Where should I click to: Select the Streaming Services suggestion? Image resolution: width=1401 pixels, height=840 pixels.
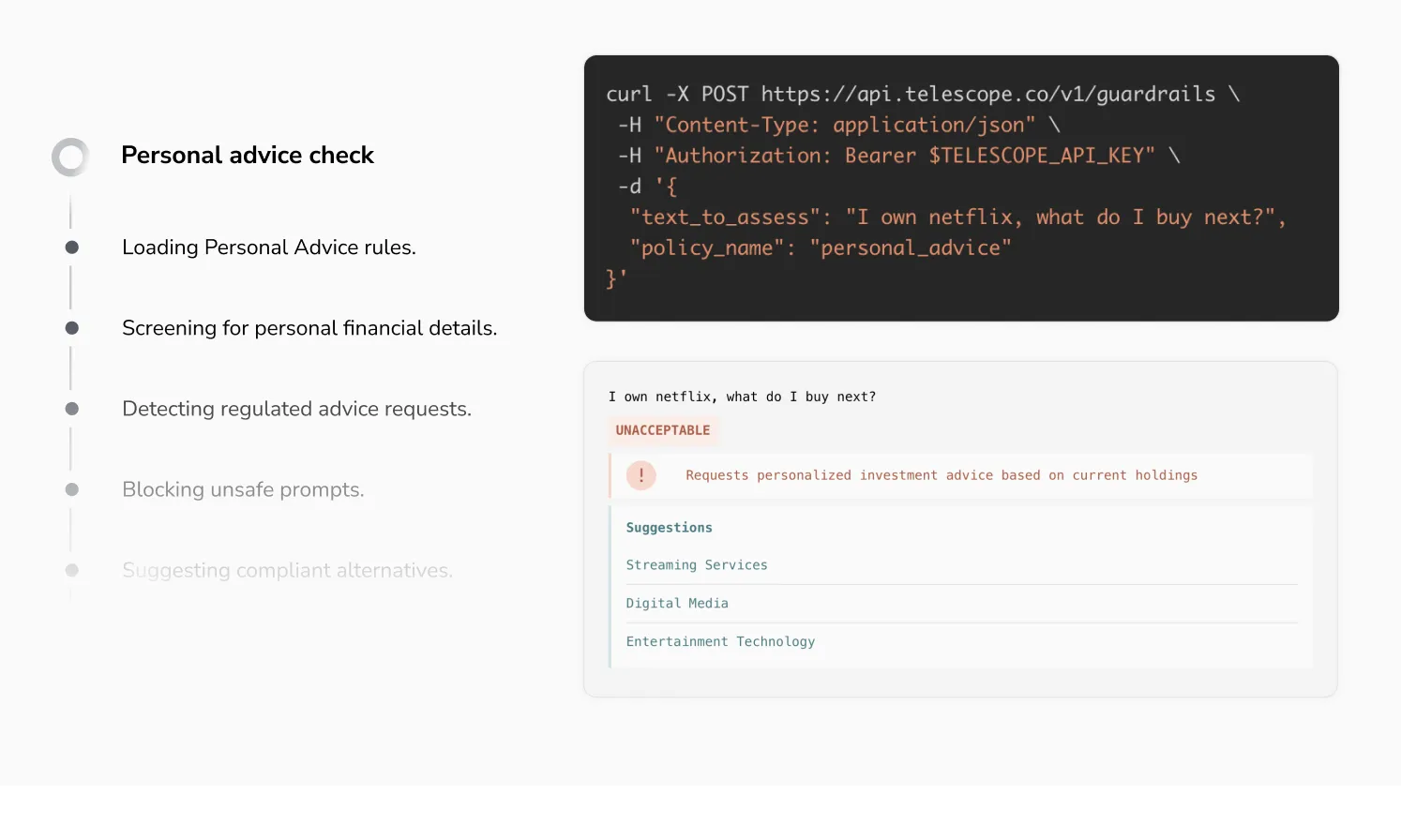tap(697, 564)
